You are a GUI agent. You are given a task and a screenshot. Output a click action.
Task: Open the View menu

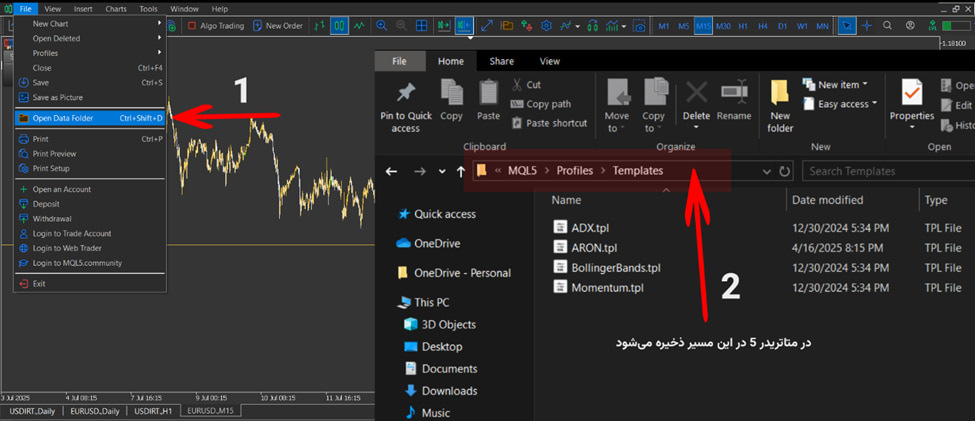point(53,9)
